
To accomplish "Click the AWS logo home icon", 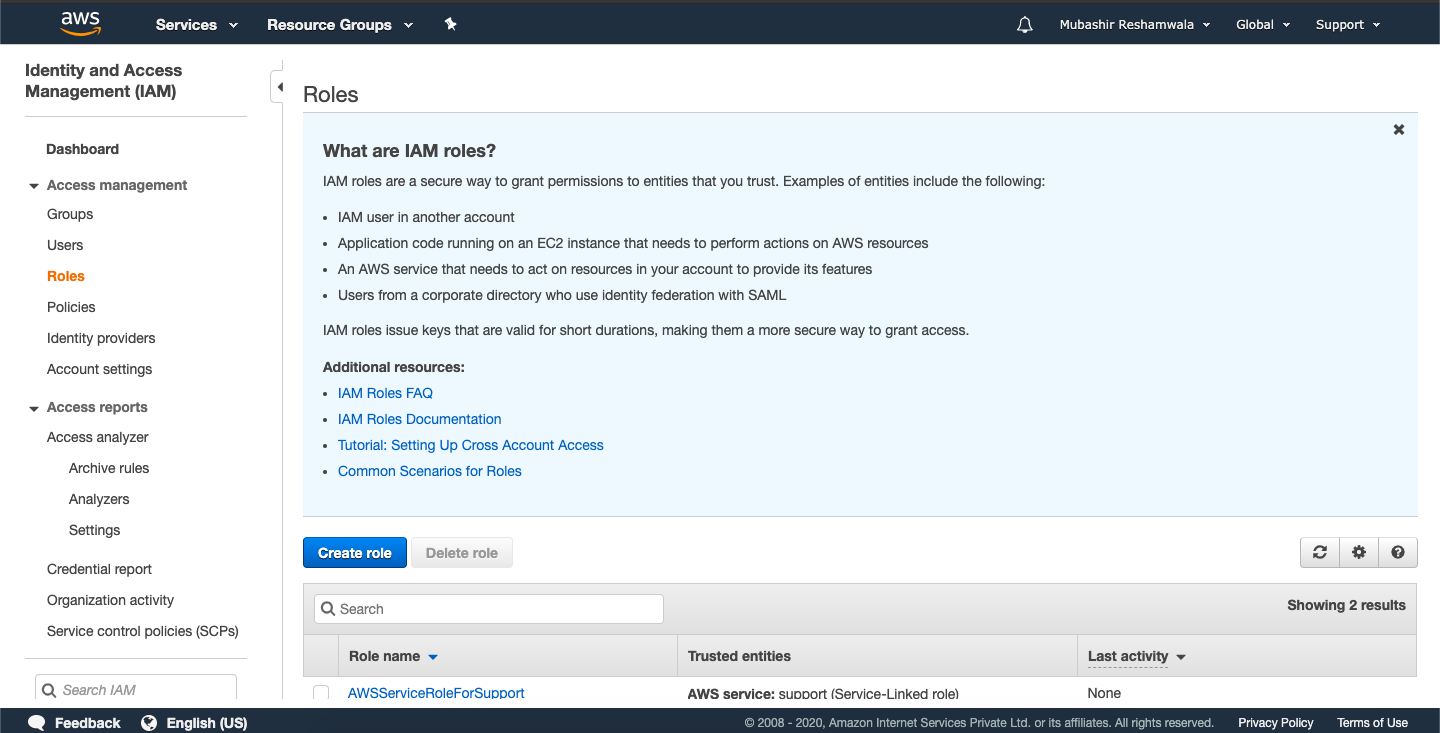I will 80,24.
